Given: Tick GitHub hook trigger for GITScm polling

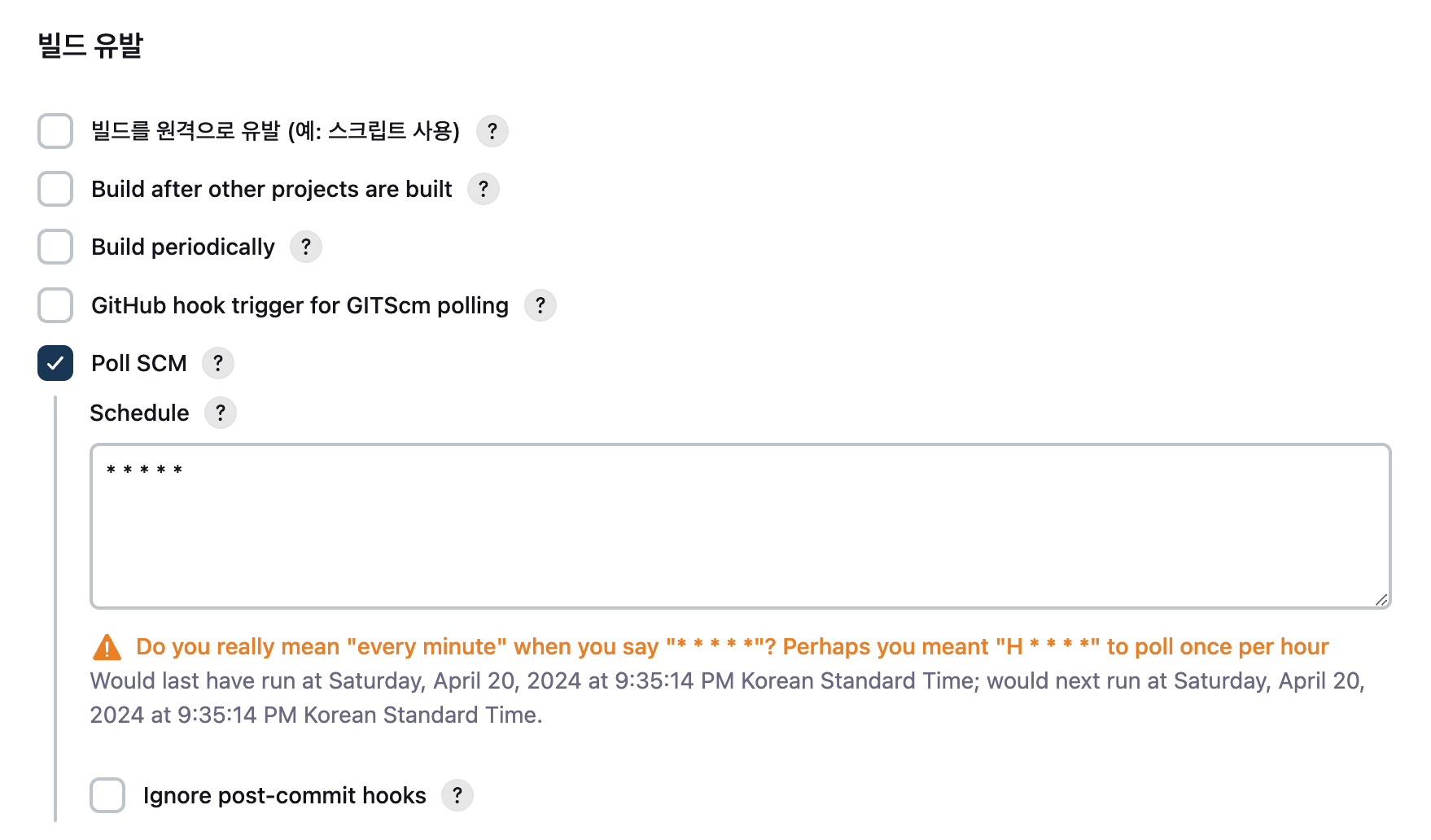Looking at the screenshot, I should [x=55, y=305].
